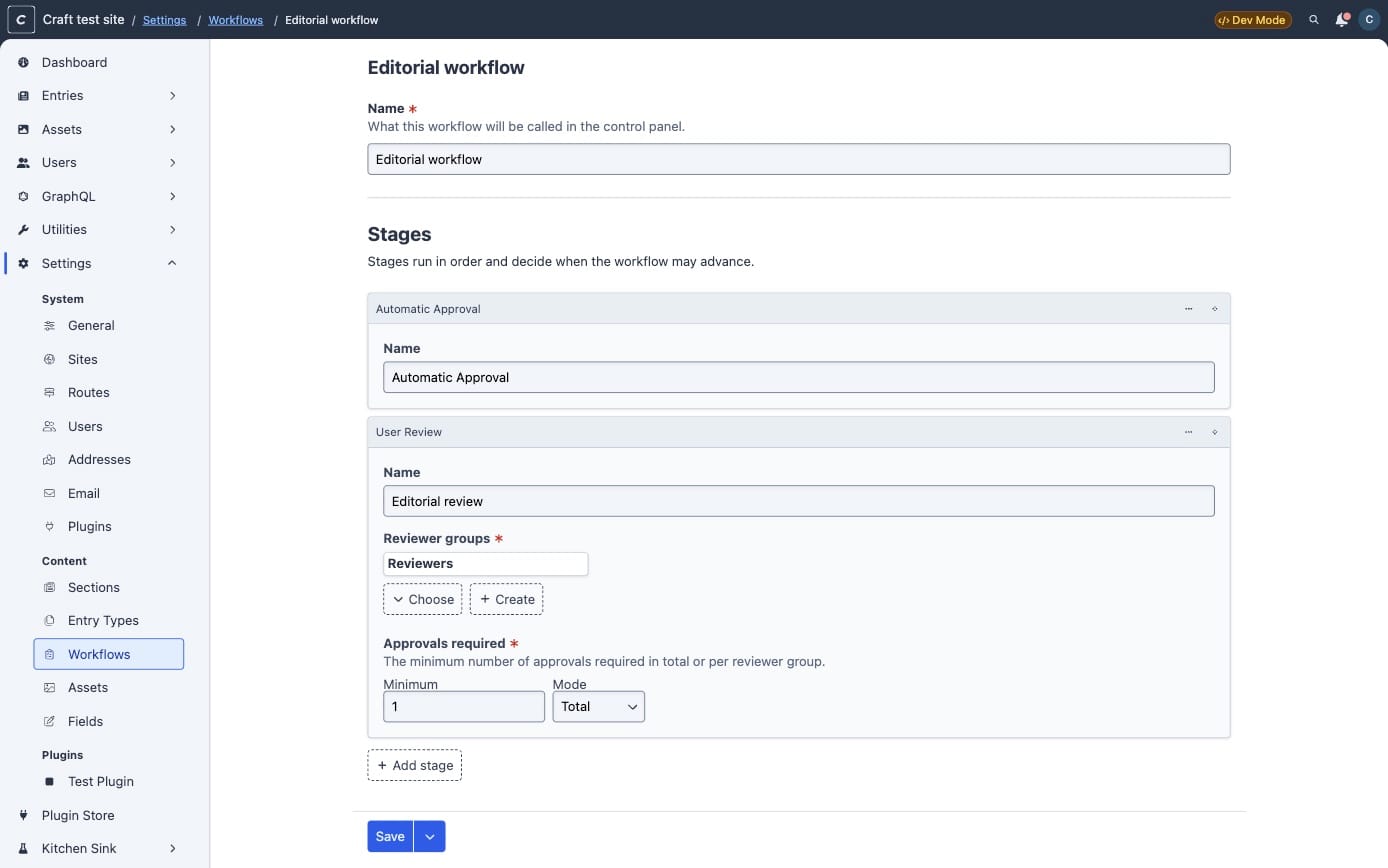Screen dimensions: 1388x868
Task: Click the Sites globe icon
Action: 50,359
